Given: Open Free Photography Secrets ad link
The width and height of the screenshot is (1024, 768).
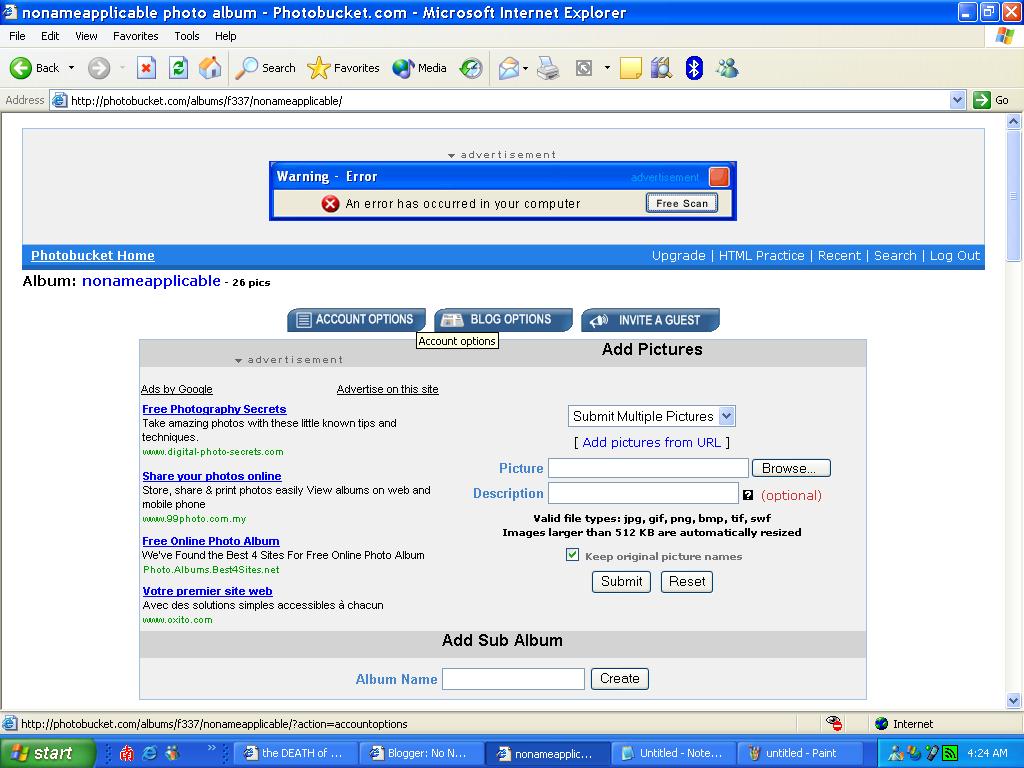Looking at the screenshot, I should [x=214, y=409].
